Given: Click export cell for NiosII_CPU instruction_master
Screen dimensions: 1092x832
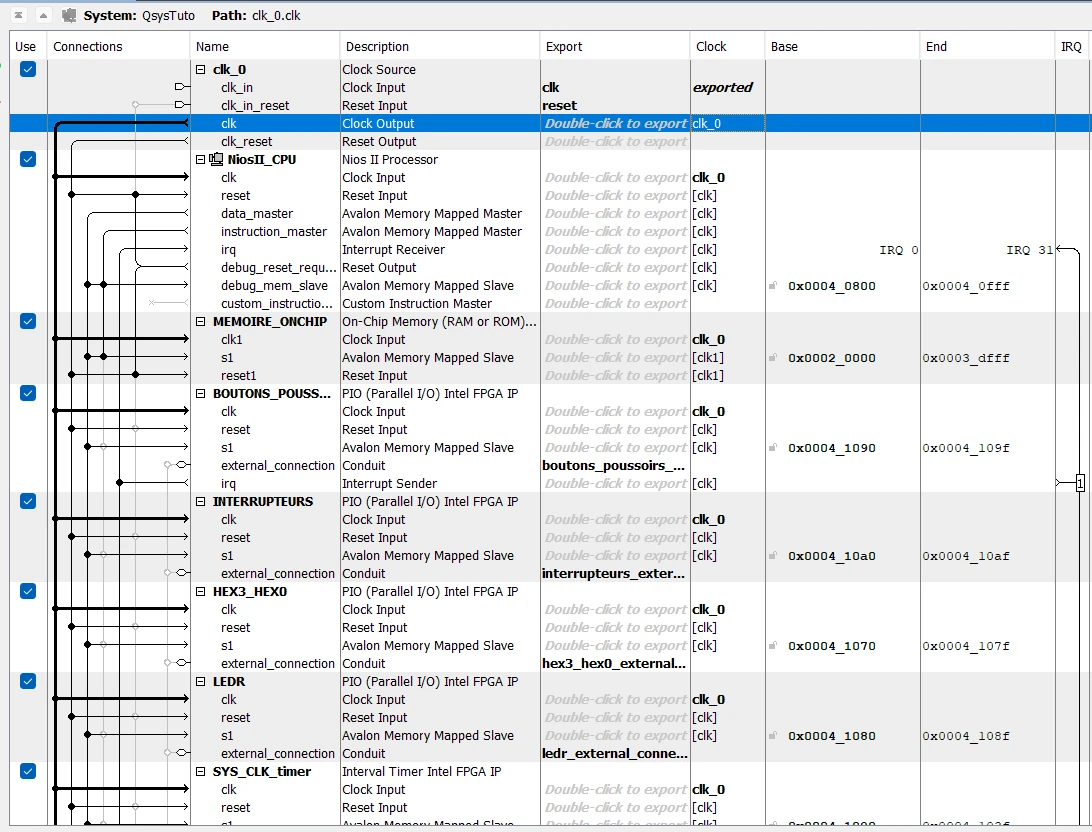Looking at the screenshot, I should click(615, 232).
